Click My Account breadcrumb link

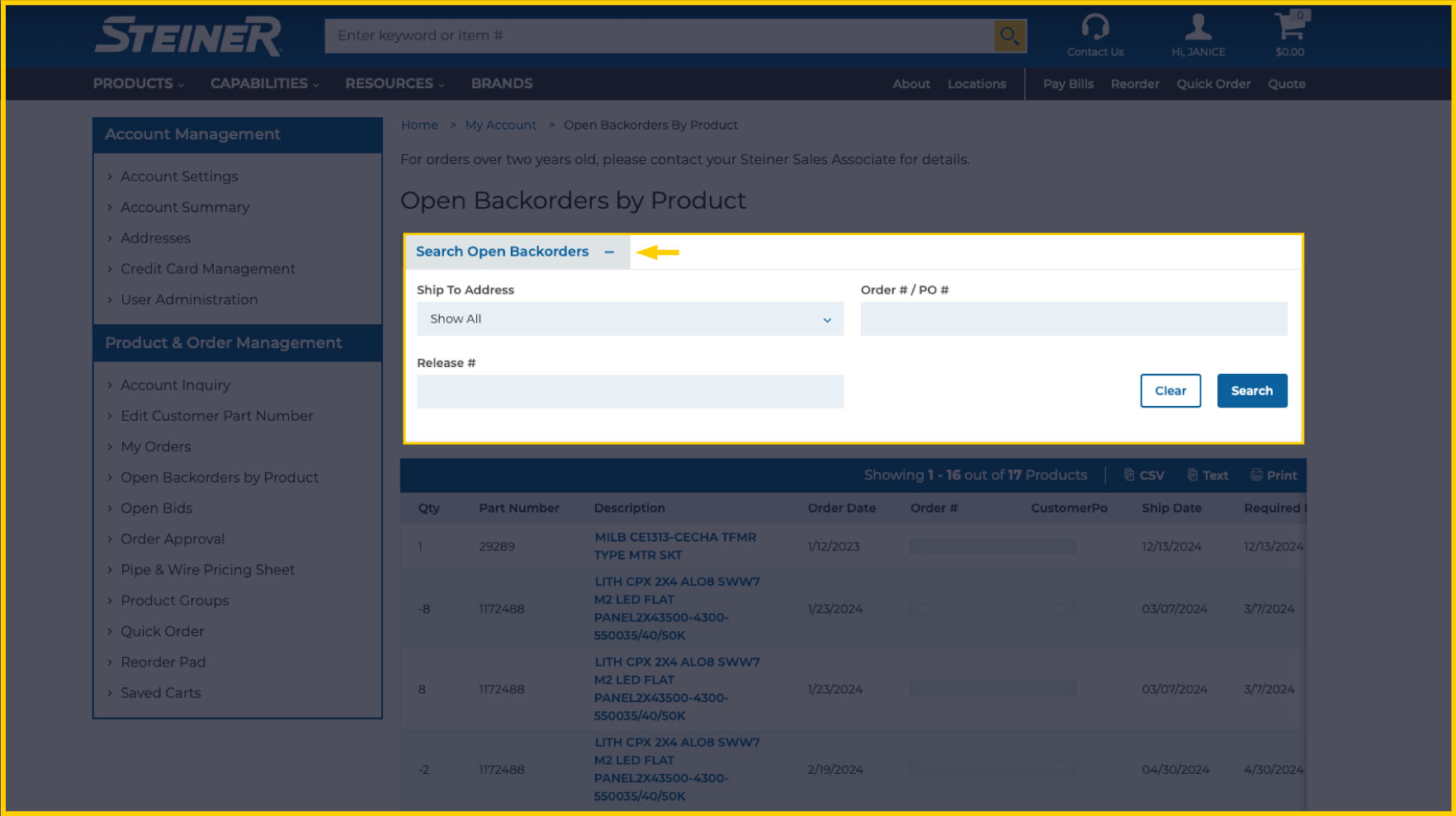500,125
